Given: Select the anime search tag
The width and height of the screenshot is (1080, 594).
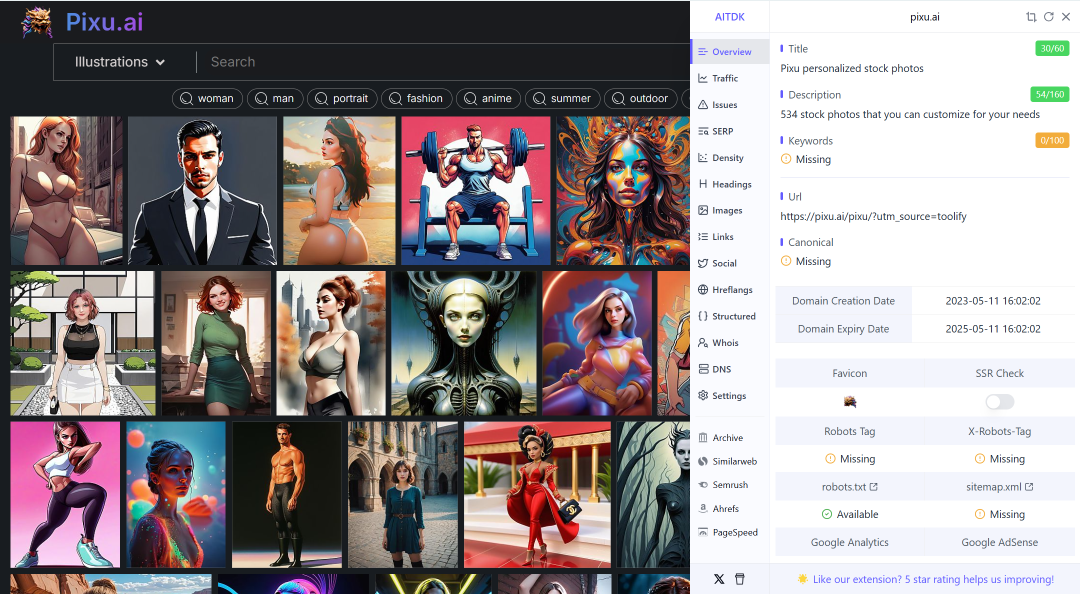Looking at the screenshot, I should 488,99.
